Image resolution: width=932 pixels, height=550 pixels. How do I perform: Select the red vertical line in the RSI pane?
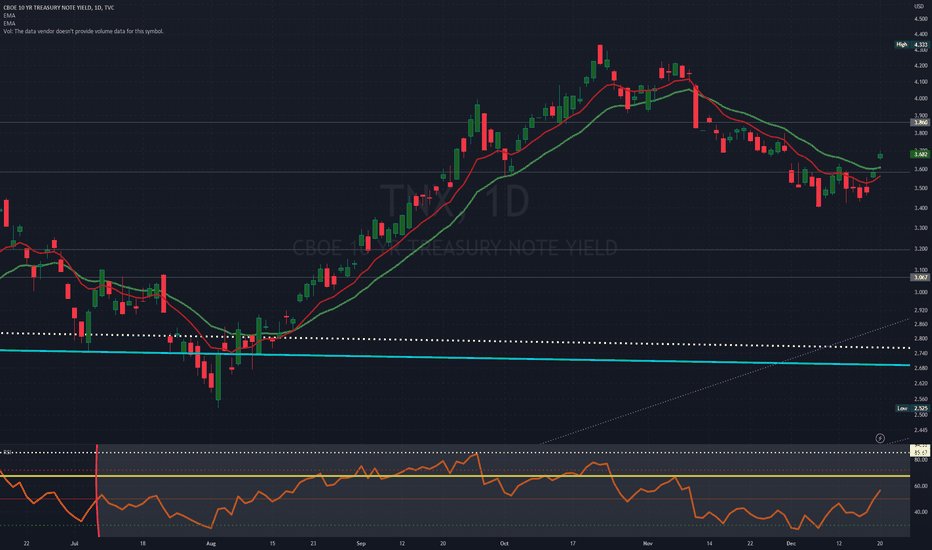[x=97, y=491]
